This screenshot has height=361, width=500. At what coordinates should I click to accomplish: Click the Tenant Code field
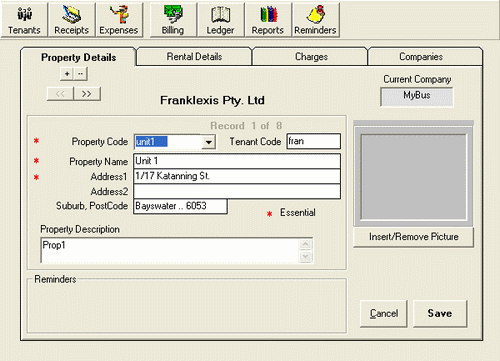click(x=313, y=141)
